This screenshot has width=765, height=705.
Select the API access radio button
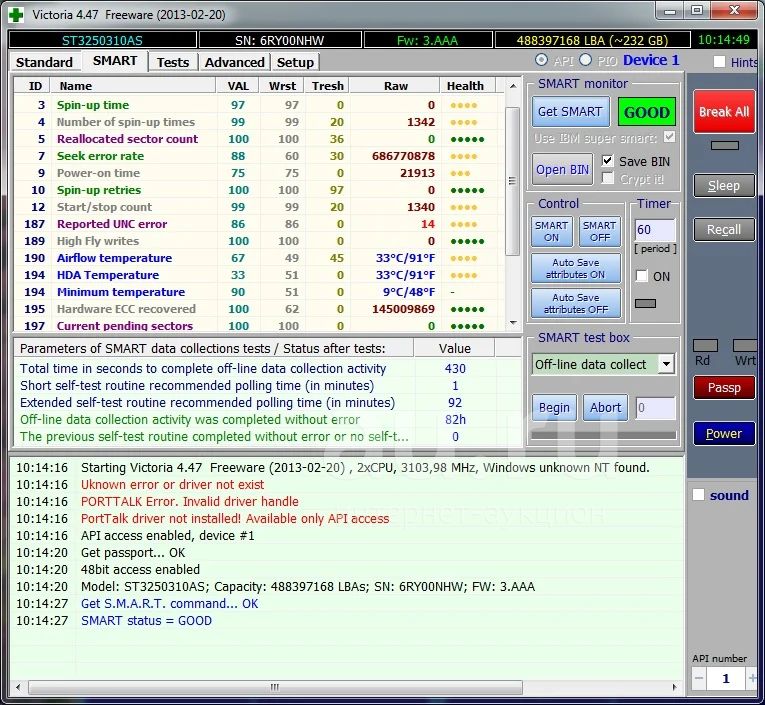(x=541, y=60)
